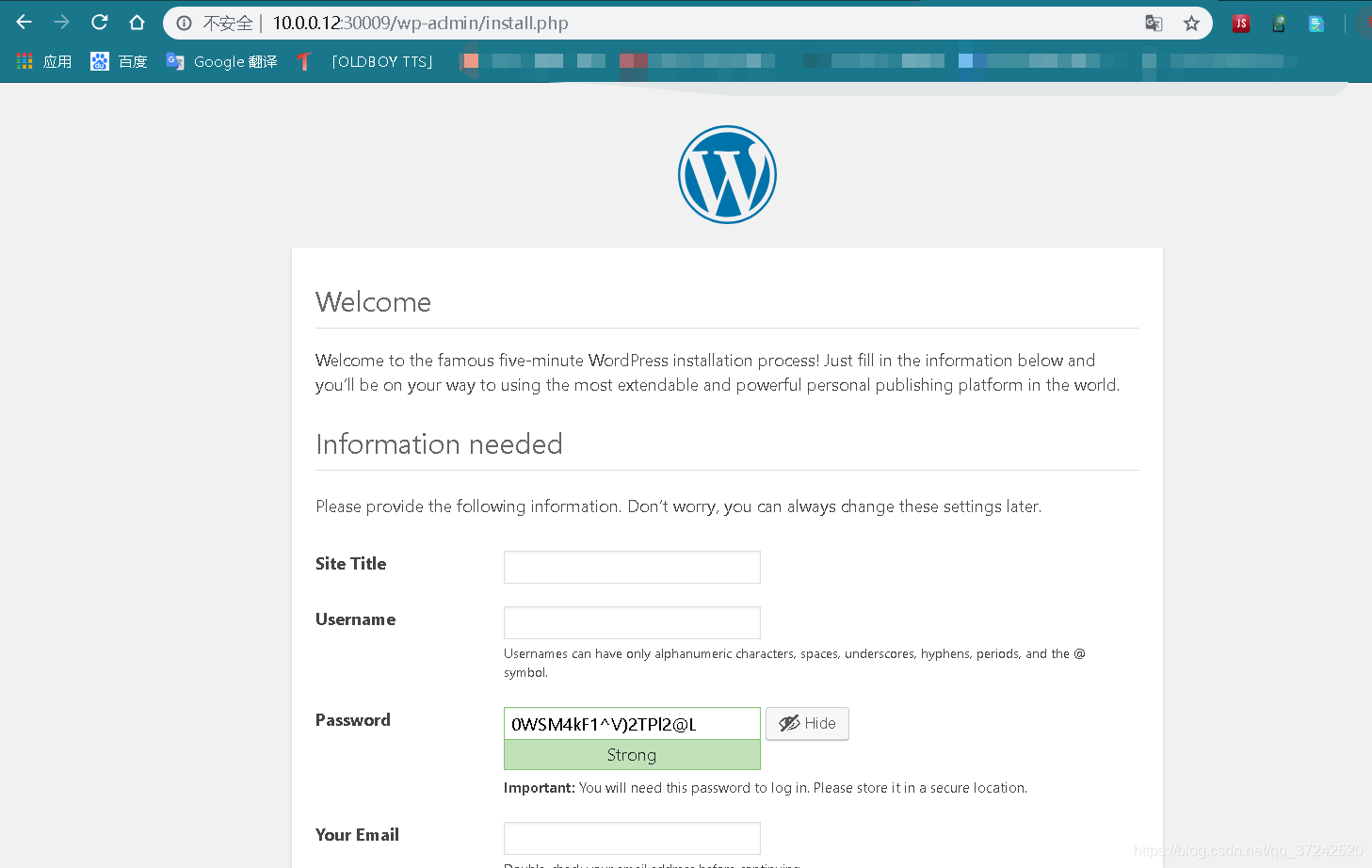Click the green extension icon beside JS
Image resolution: width=1372 pixels, height=868 pixels.
(1279, 24)
